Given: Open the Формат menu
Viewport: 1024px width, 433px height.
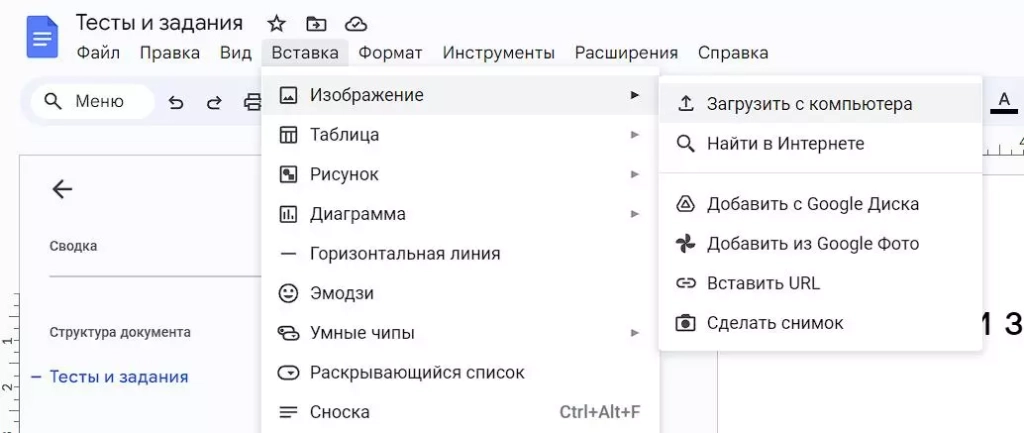Looking at the screenshot, I should 391,52.
